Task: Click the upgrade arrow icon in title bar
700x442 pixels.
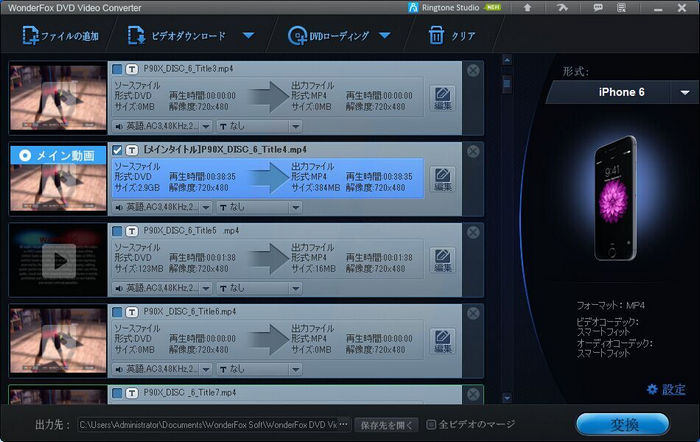Action: pyautogui.click(x=527, y=8)
